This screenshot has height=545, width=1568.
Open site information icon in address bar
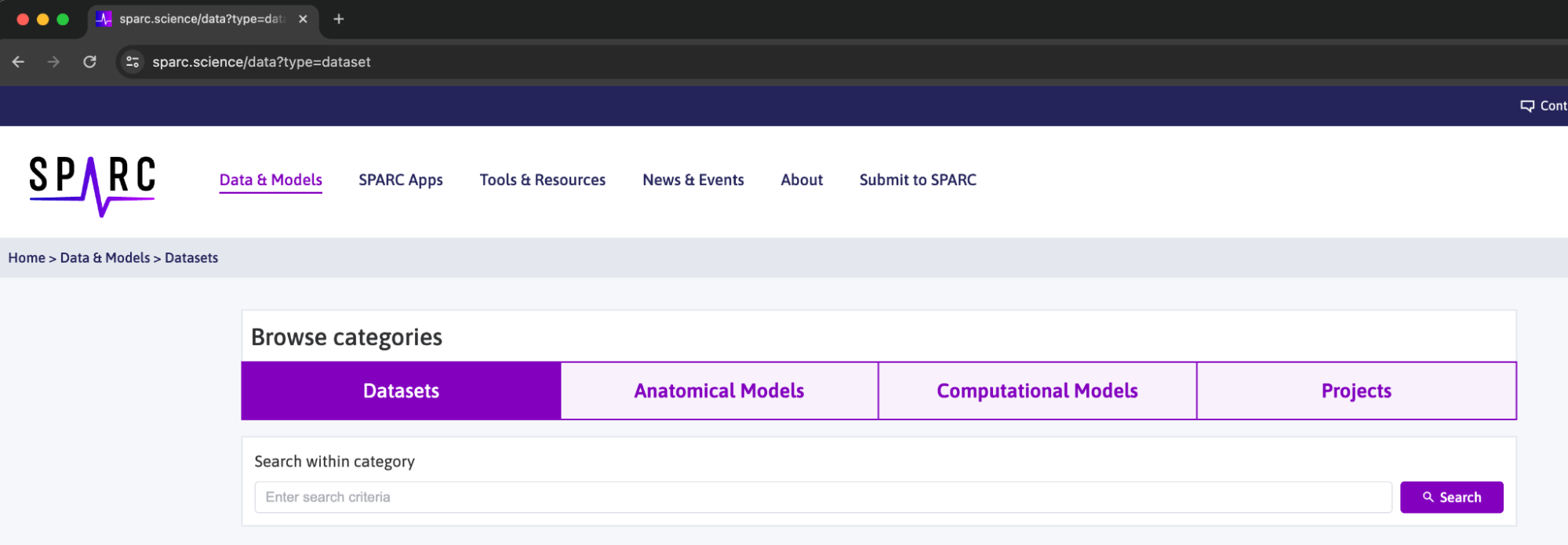click(x=133, y=62)
